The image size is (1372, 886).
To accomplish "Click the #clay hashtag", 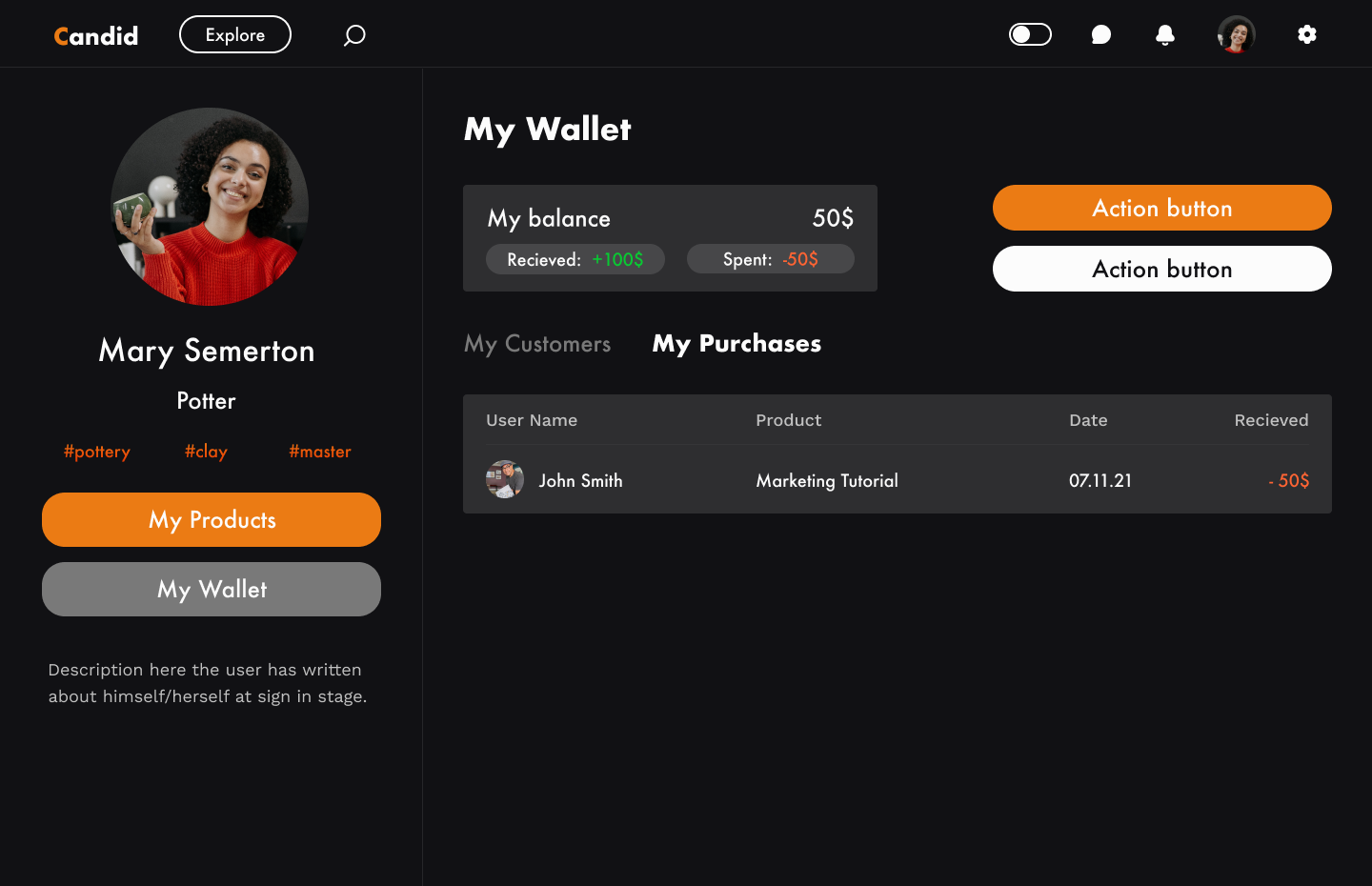I will (x=206, y=452).
